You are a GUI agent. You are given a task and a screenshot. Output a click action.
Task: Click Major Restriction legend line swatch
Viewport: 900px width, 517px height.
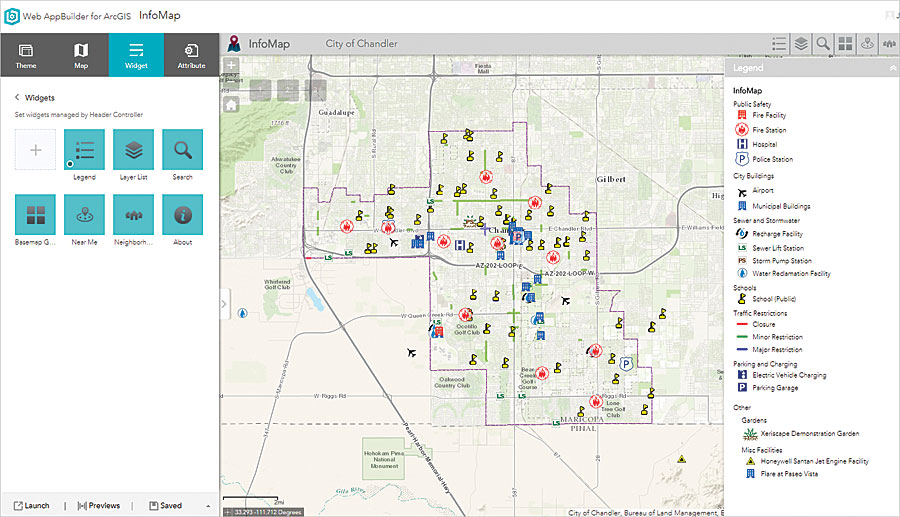coord(742,349)
